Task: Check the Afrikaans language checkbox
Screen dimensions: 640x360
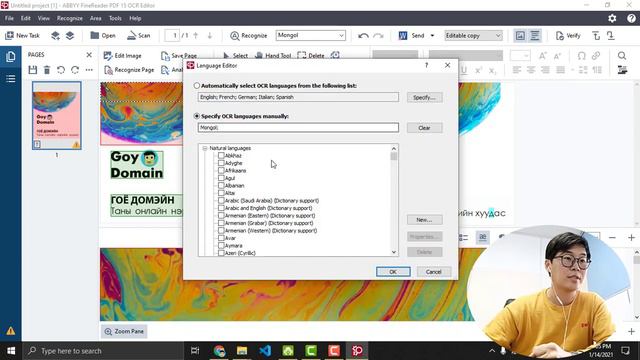Action: (x=221, y=171)
